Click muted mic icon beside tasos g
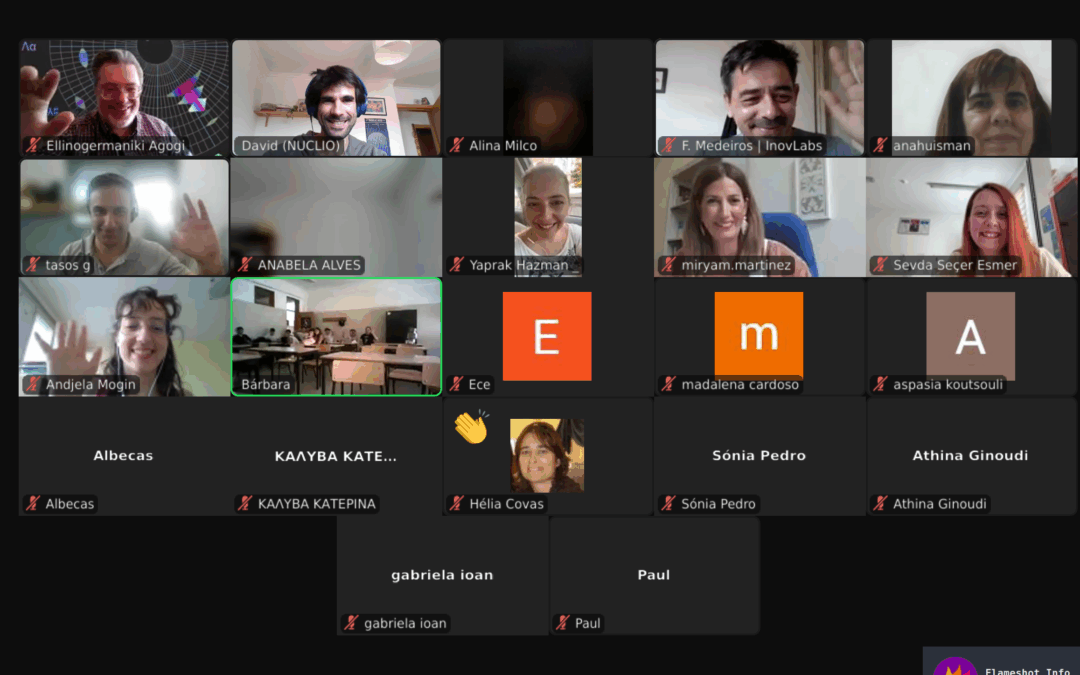This screenshot has height=675, width=1080. click(x=33, y=264)
